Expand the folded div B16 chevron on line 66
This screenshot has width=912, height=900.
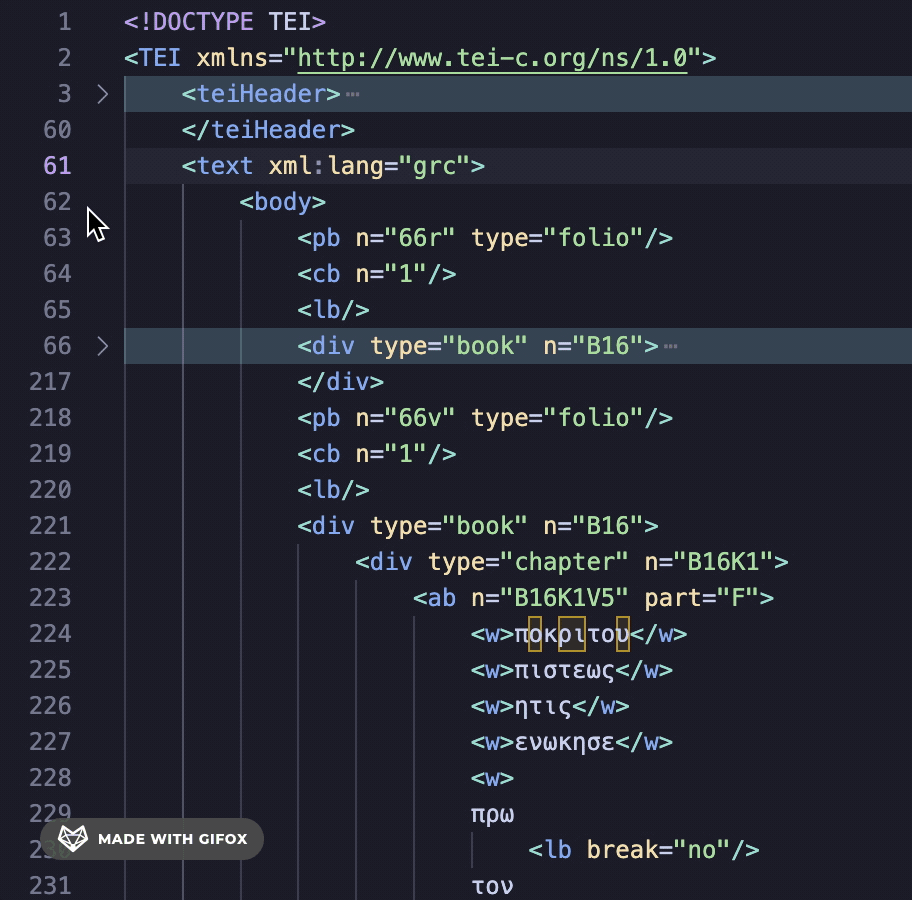coord(102,346)
